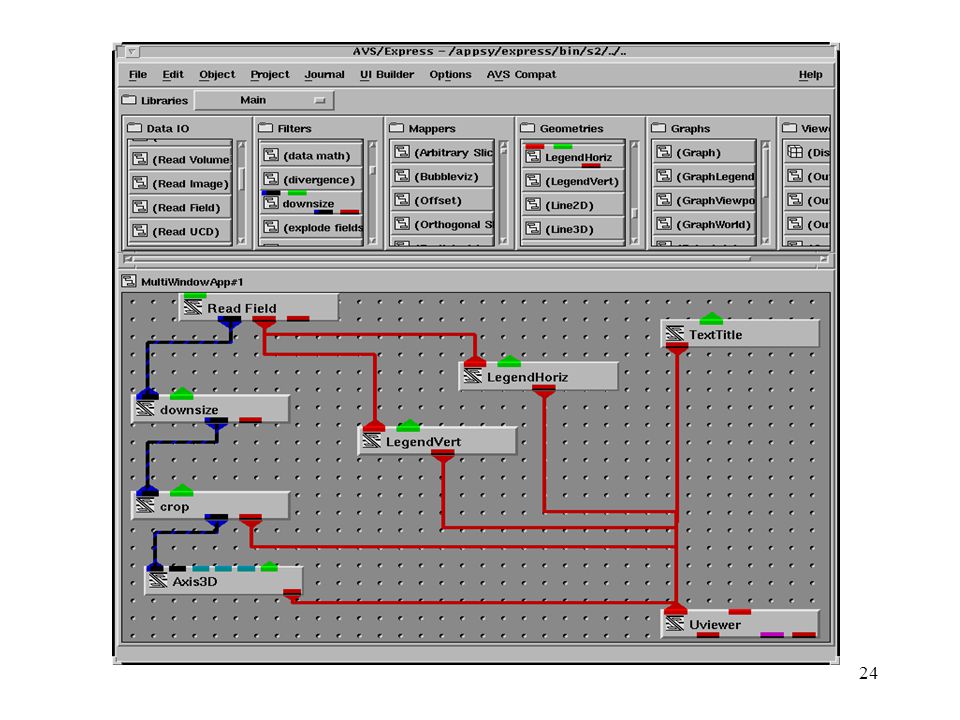Image resolution: width=960 pixels, height=720 pixels.
Task: Click the magenta port on Uviewer
Action: click(771, 634)
